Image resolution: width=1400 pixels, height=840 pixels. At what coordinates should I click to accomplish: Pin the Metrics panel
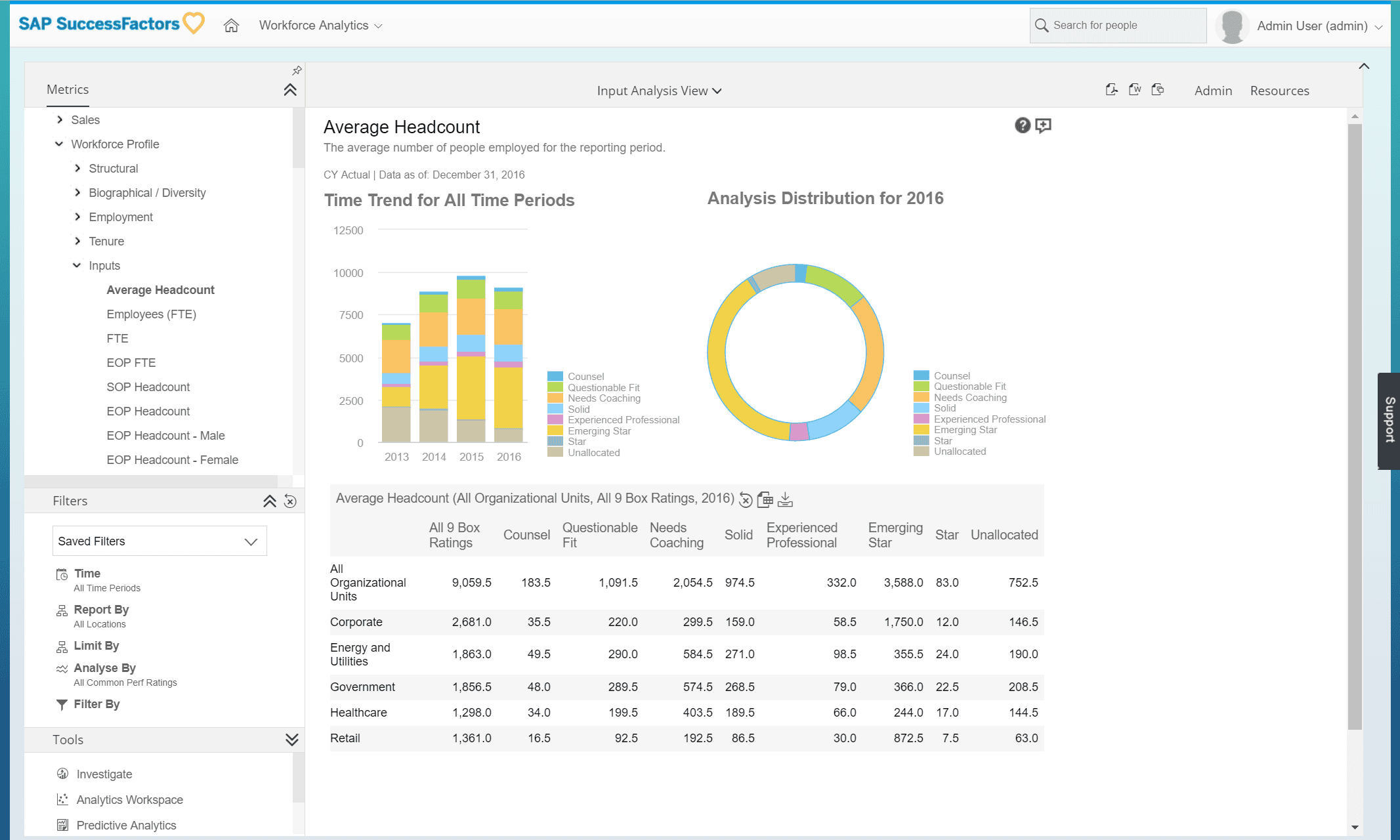click(297, 70)
